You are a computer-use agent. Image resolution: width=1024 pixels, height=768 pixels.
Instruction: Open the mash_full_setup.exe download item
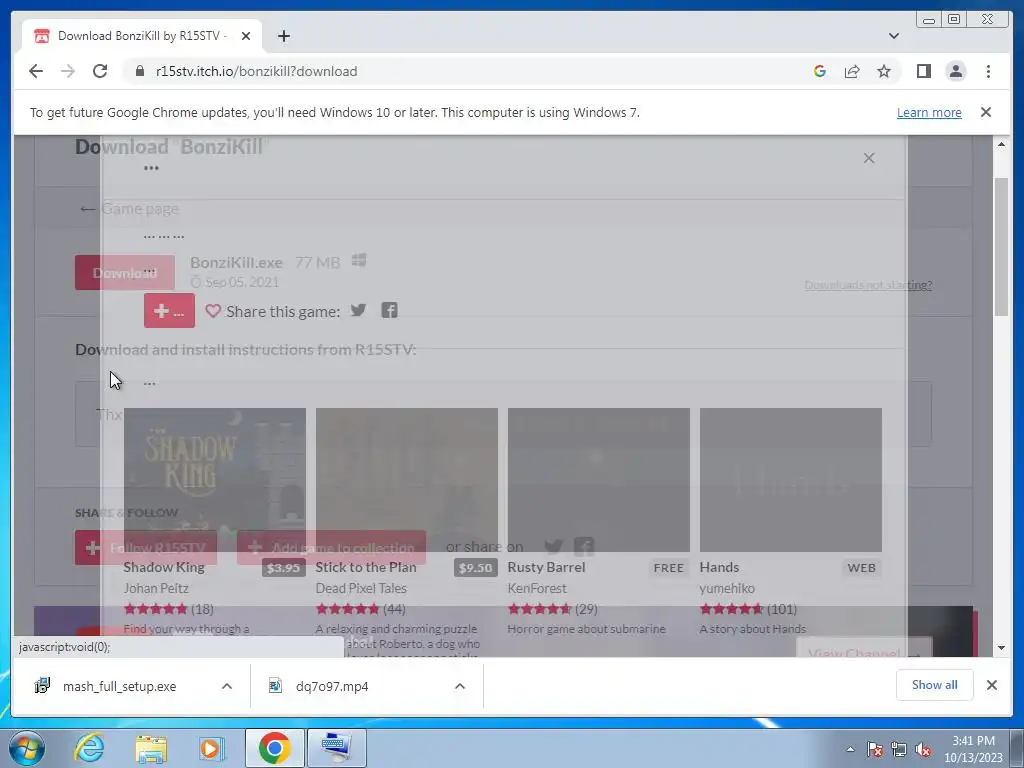[x=120, y=686]
